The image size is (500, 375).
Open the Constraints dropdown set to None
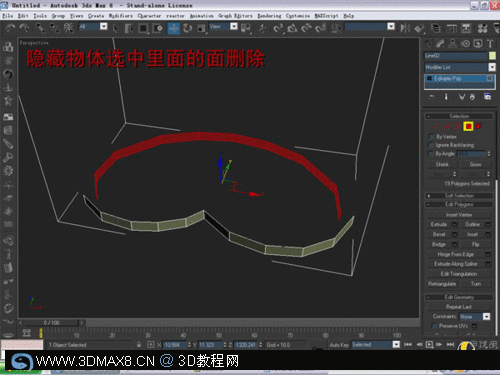tap(475, 316)
